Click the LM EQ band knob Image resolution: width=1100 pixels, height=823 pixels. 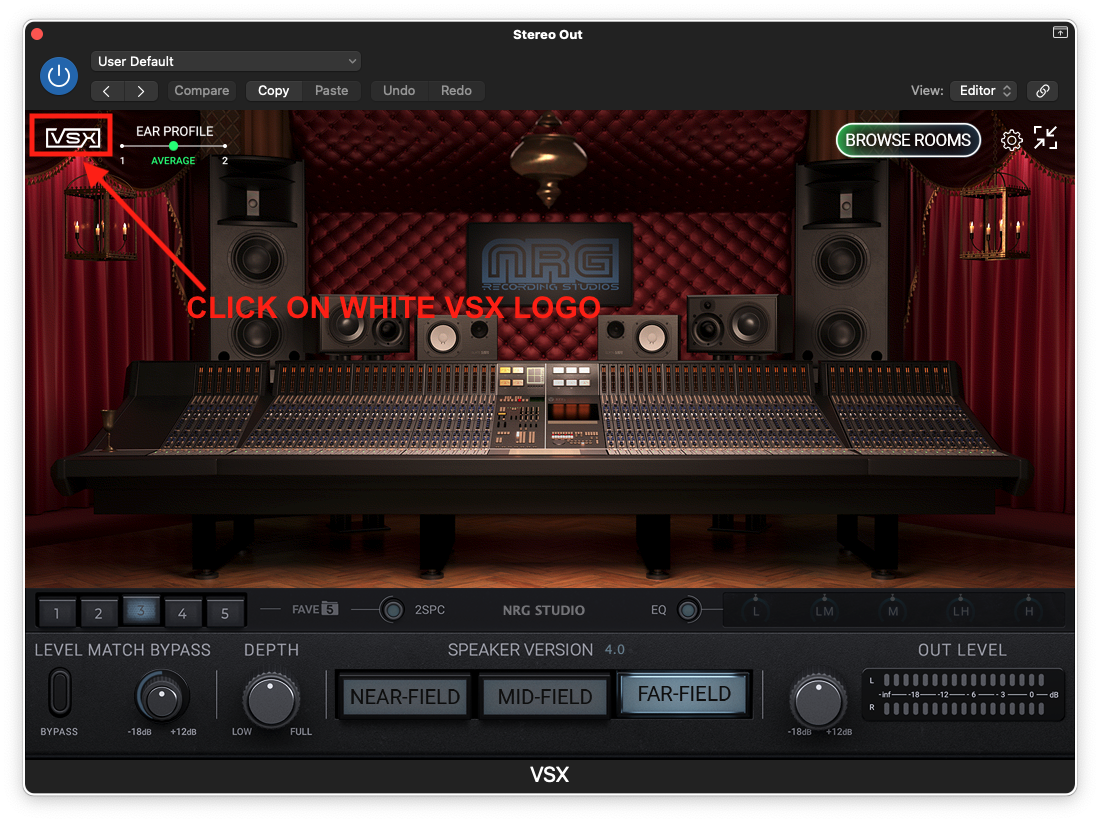[x=824, y=610]
